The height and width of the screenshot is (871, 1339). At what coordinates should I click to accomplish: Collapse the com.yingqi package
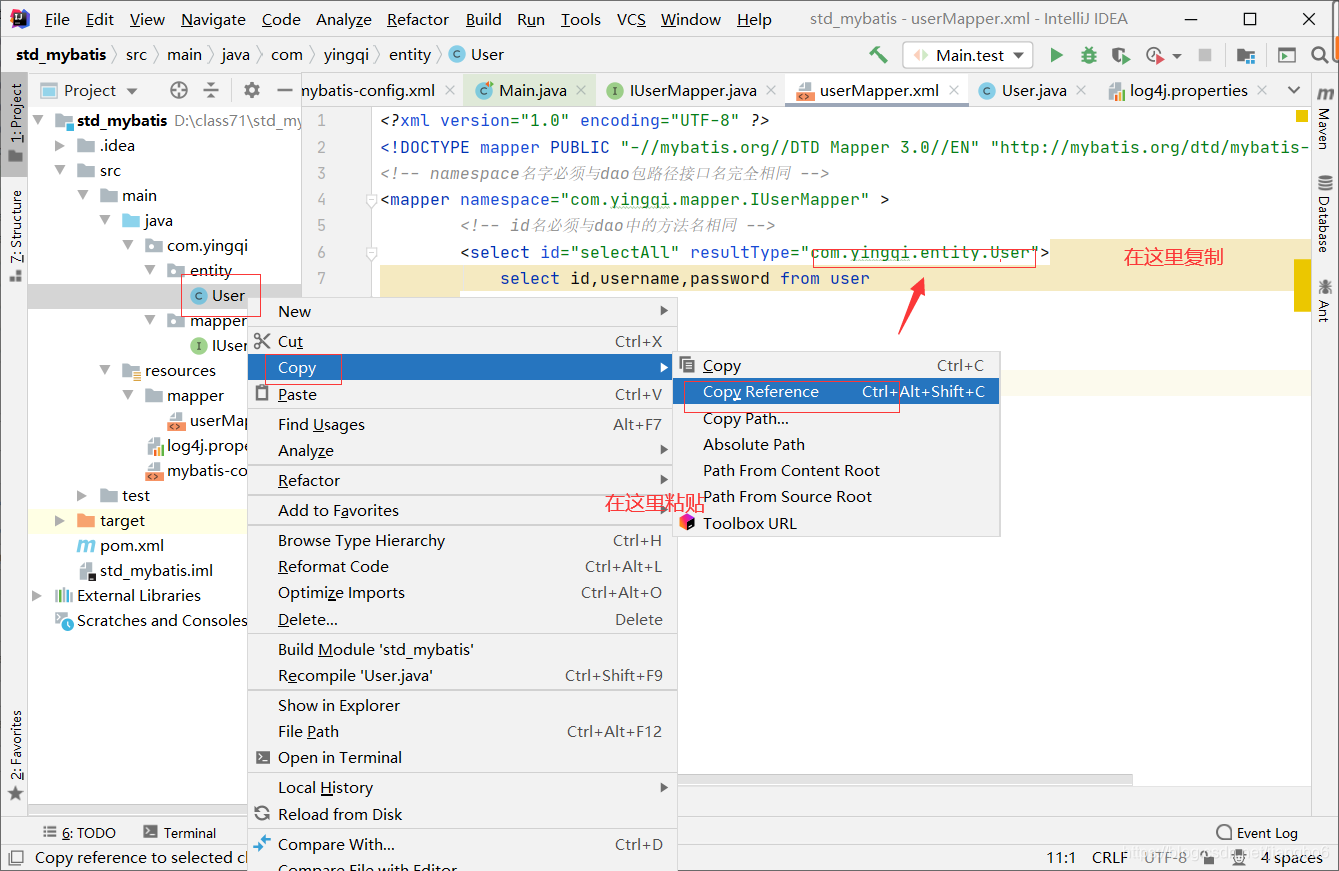[x=128, y=245]
